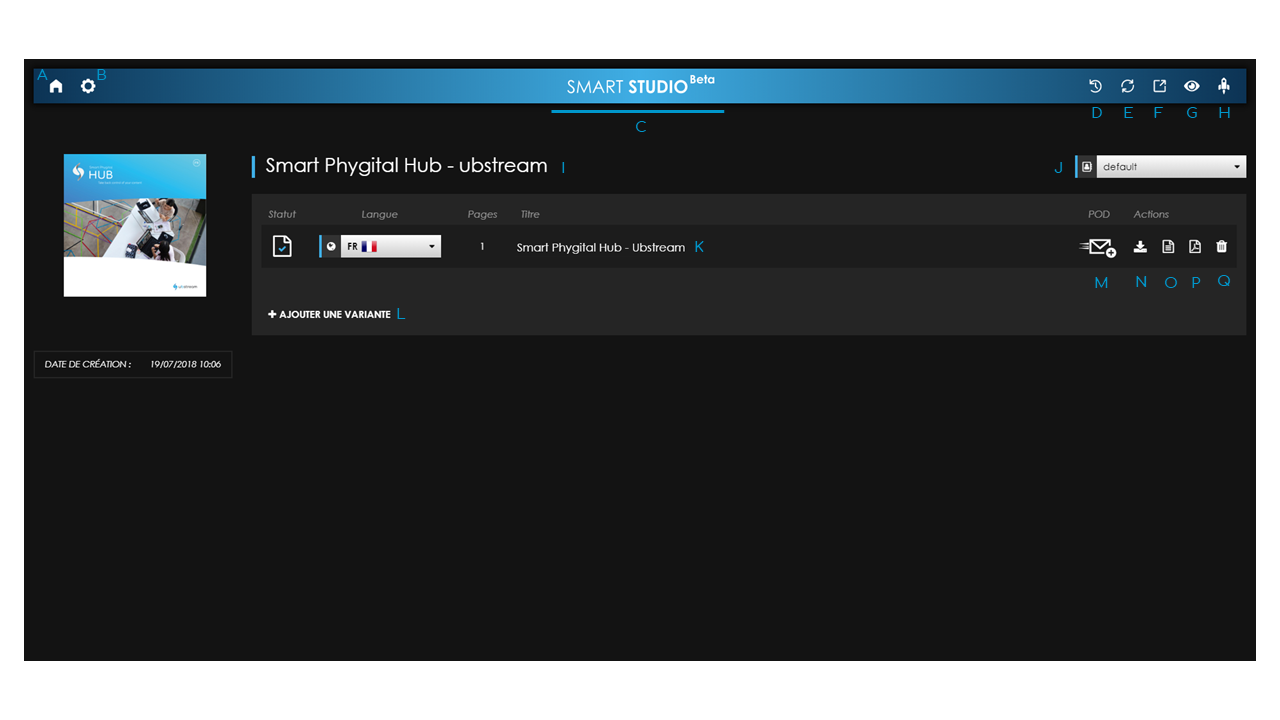This screenshot has width=1280, height=720.
Task: Click the document status icon
Action: 282,246
